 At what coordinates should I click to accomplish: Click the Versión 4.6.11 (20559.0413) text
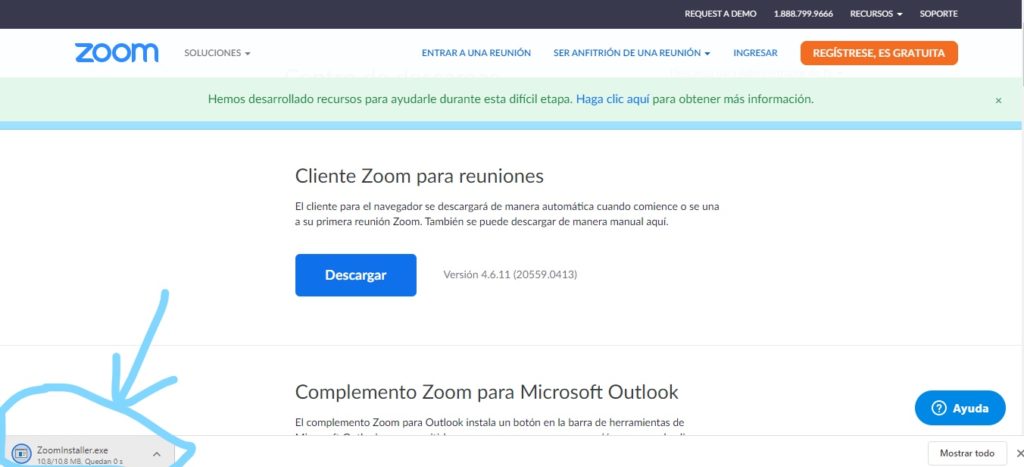[510, 275]
